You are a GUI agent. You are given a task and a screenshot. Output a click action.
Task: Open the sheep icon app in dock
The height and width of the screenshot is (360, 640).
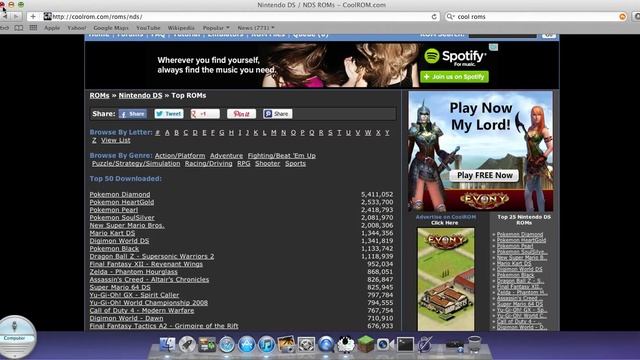pyautogui.click(x=346, y=344)
